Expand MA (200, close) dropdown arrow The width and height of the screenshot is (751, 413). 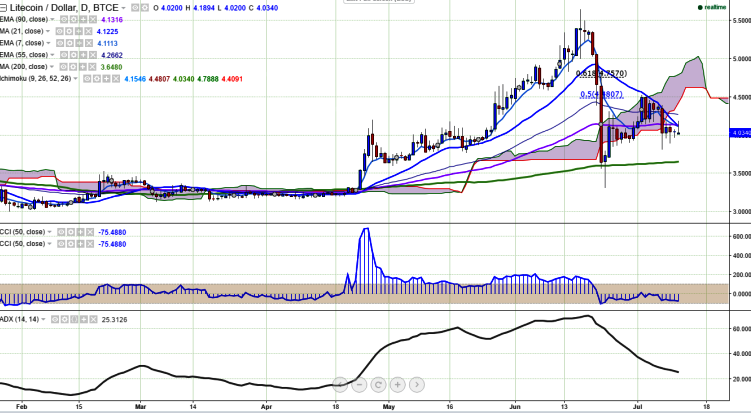pyautogui.click(x=52, y=67)
